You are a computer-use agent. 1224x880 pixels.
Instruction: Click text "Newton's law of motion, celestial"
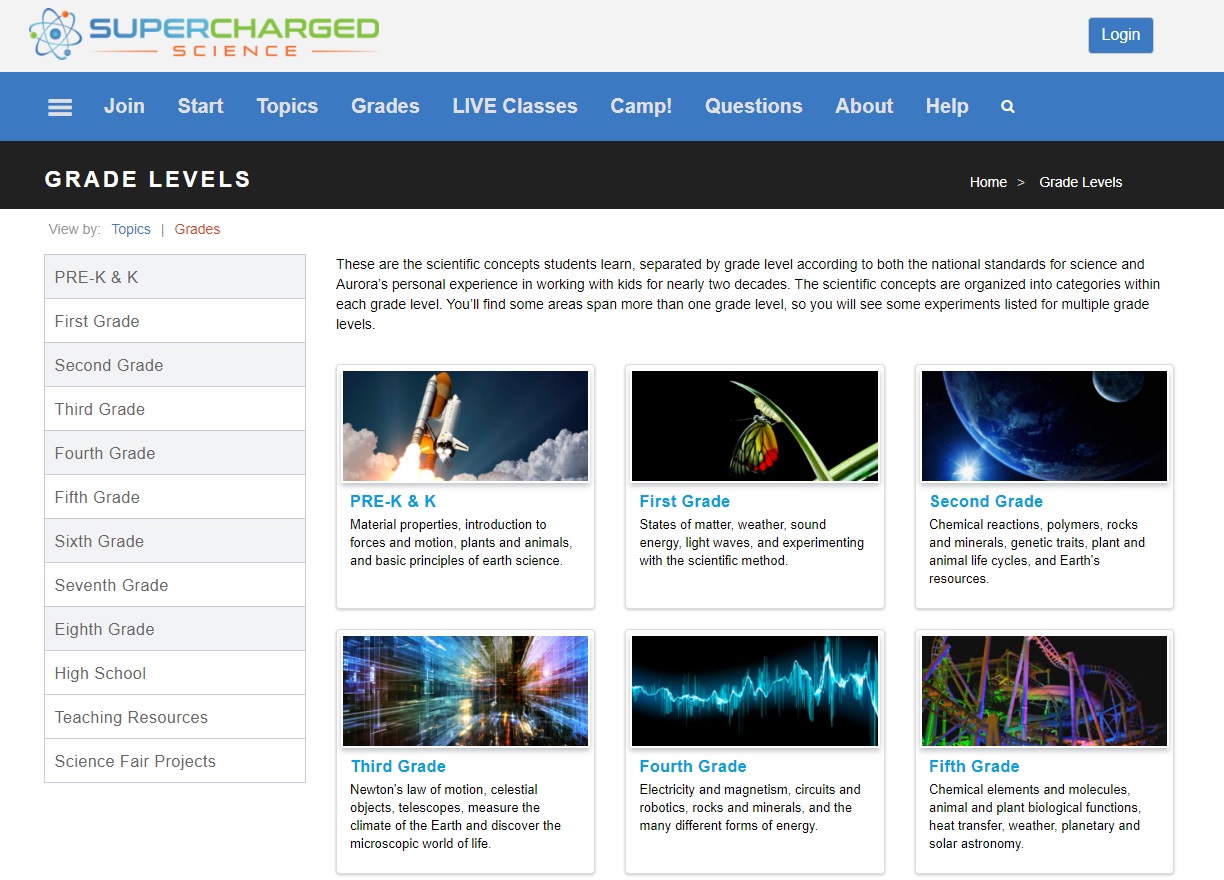444,789
